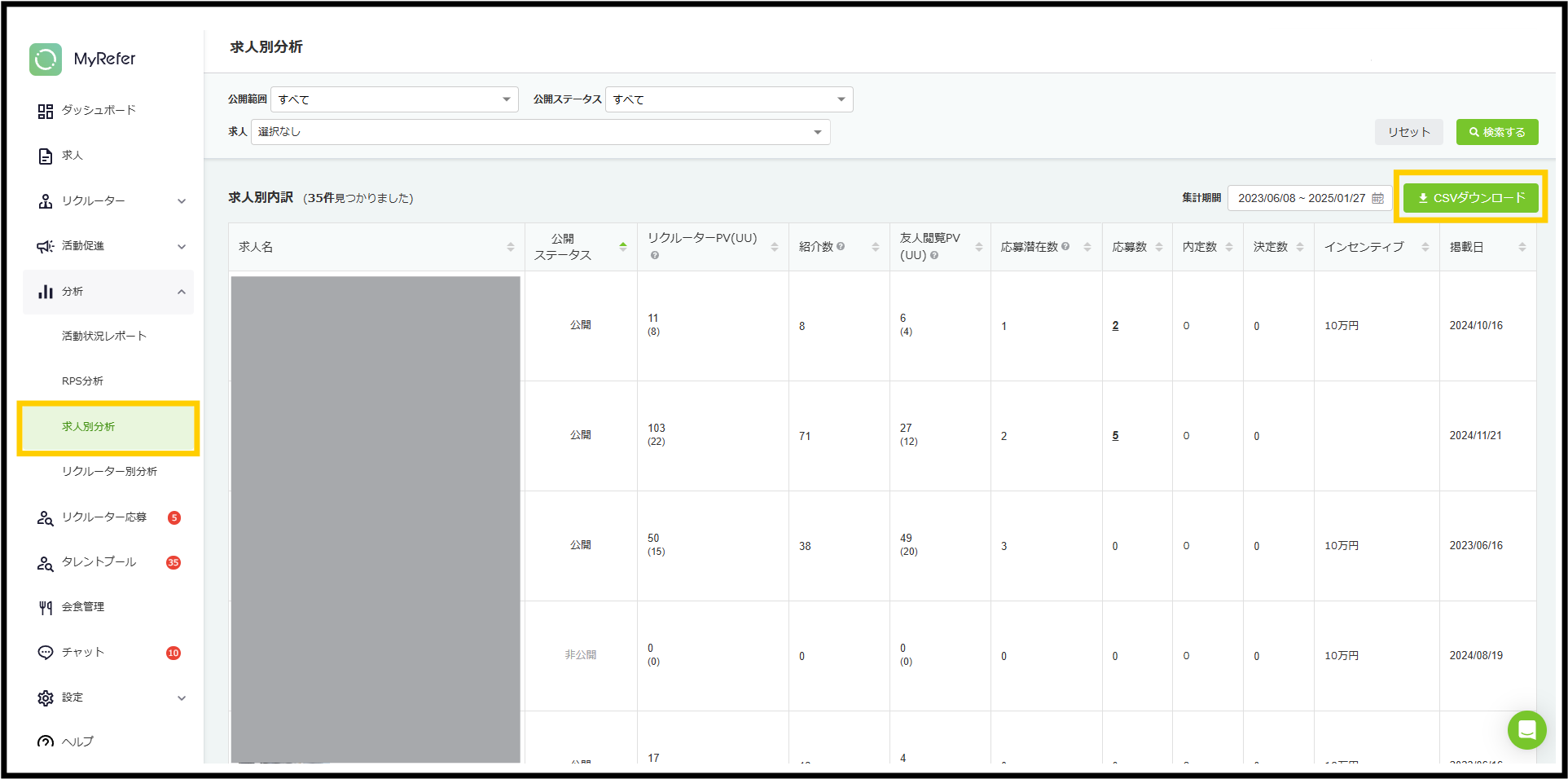This screenshot has width=1568, height=779.
Task: Toggle sorting on リクルーターPV(UU) column
Action: [775, 246]
